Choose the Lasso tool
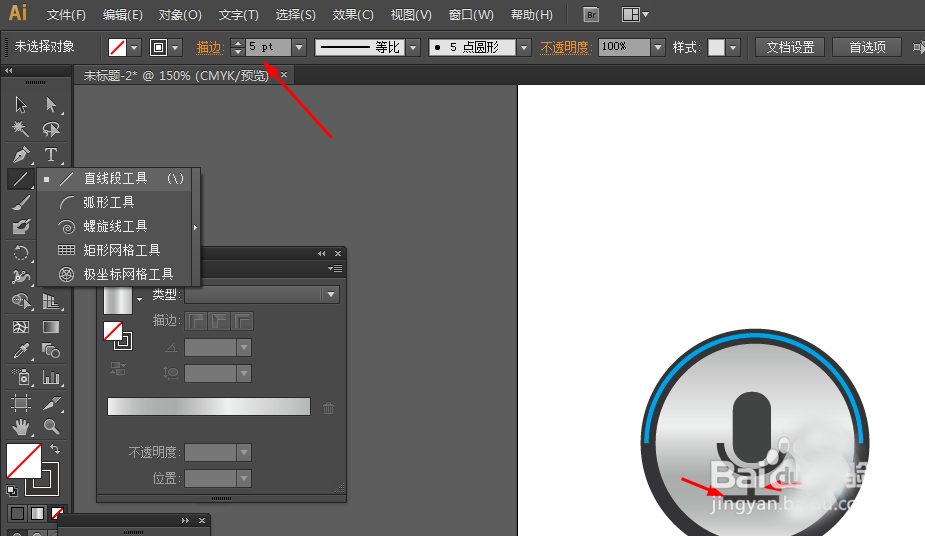 [x=51, y=129]
